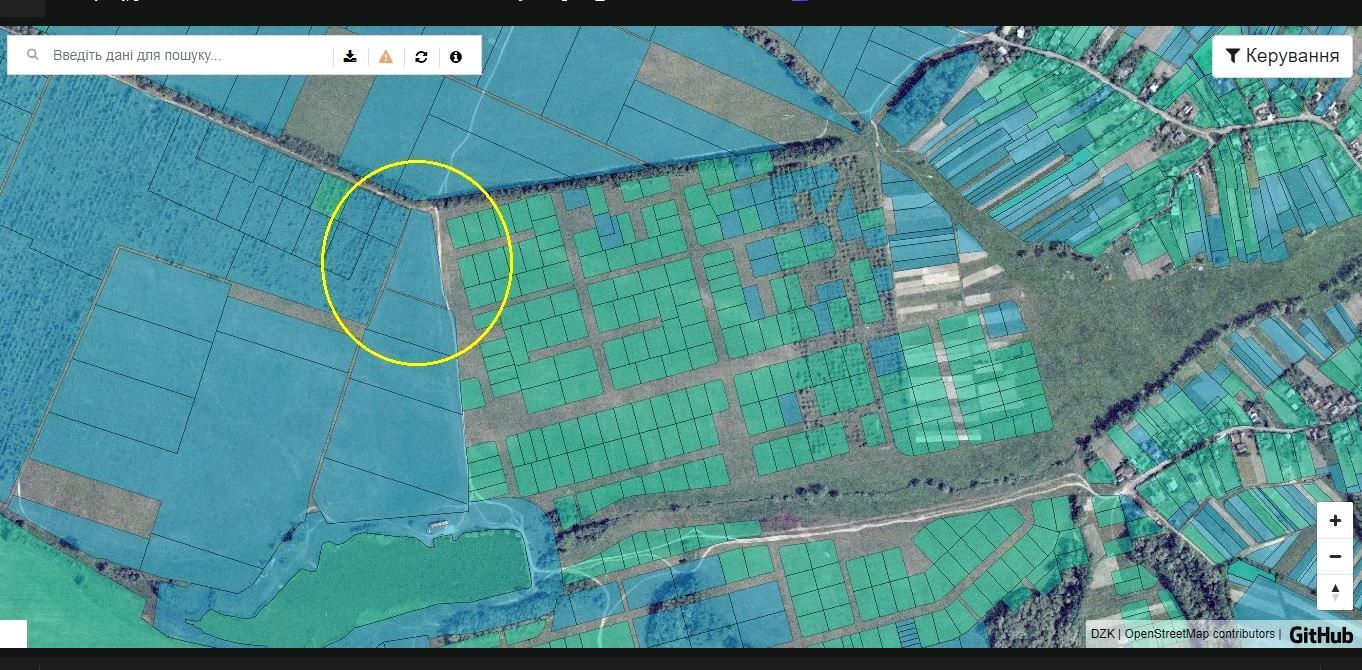Zoom out with the minus button
The image size is (1362, 670).
click(1335, 556)
